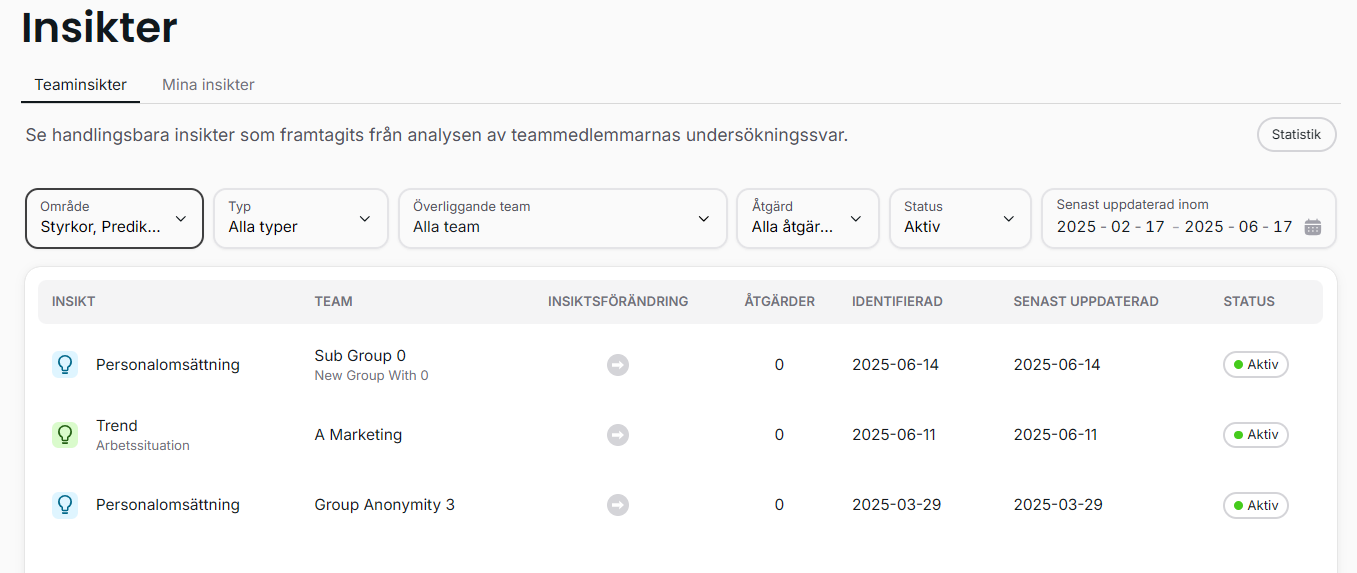Click the lightbulb icon for Sub Group 0 insight
The image size is (1357, 573).
tap(65, 365)
